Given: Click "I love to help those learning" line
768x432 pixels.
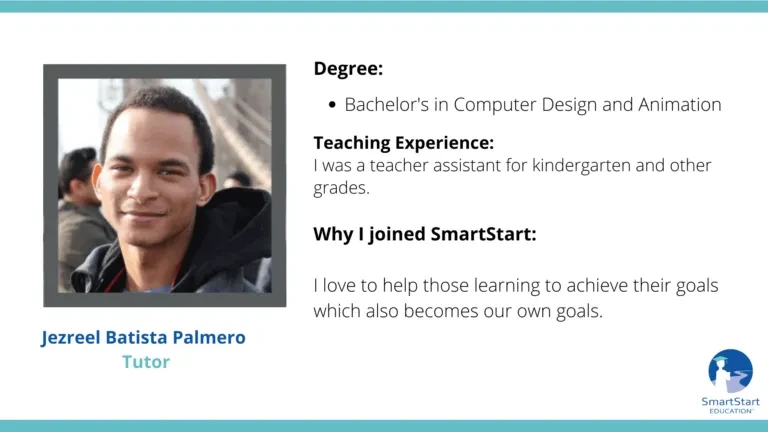Looking at the screenshot, I should [516, 286].
